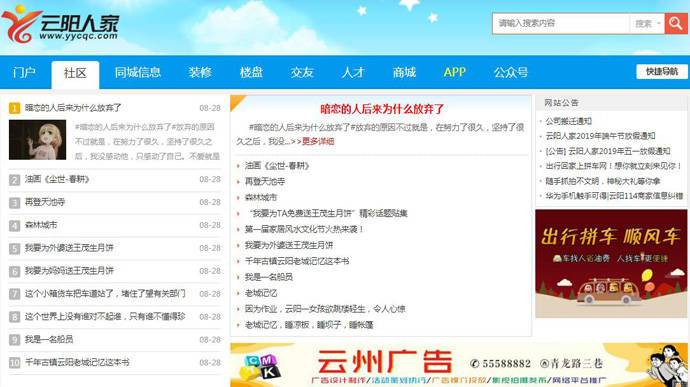
Task: Click the 出行拼车 顺风车 carpool banner
Action: click(x=611, y=264)
